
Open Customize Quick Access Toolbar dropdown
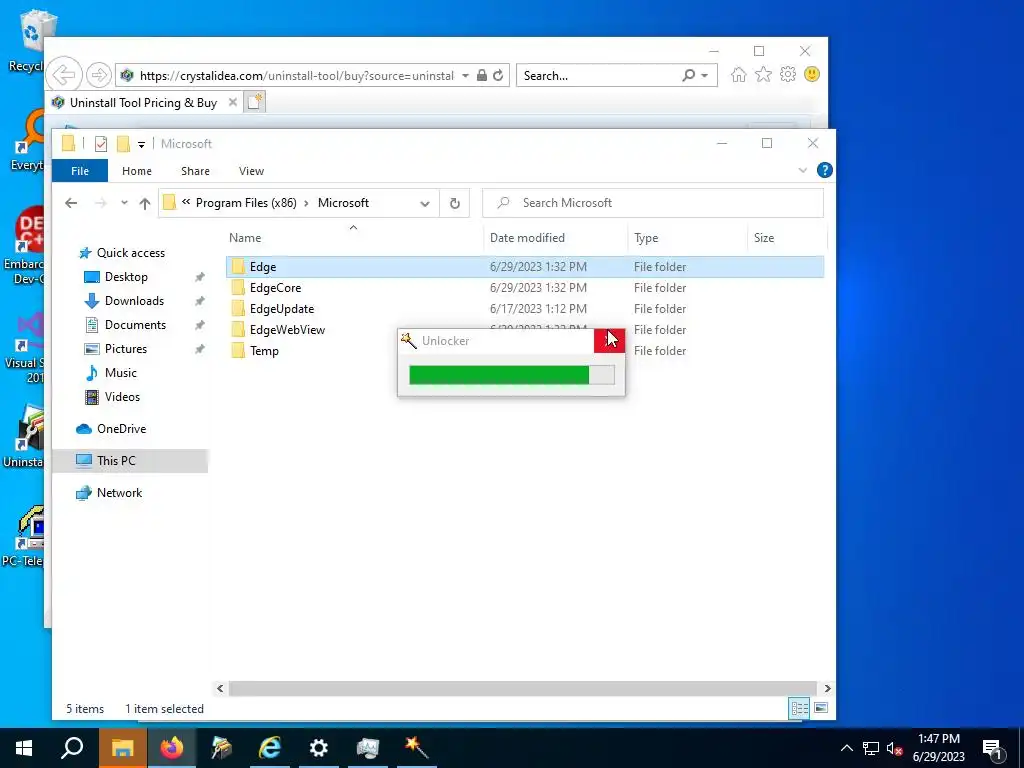[x=141, y=144]
